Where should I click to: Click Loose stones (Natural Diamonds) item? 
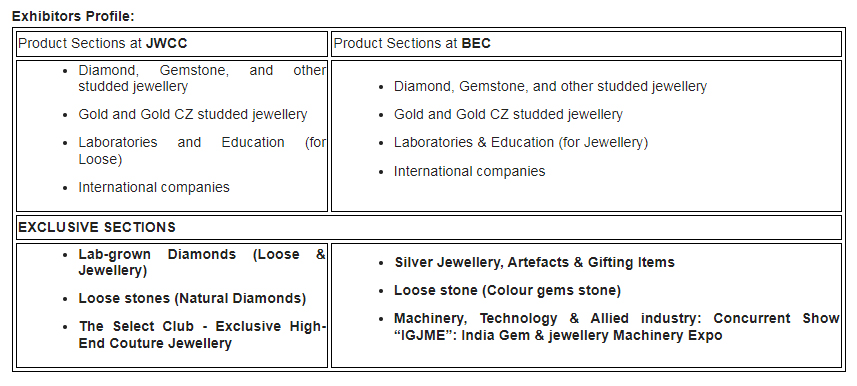(x=192, y=299)
